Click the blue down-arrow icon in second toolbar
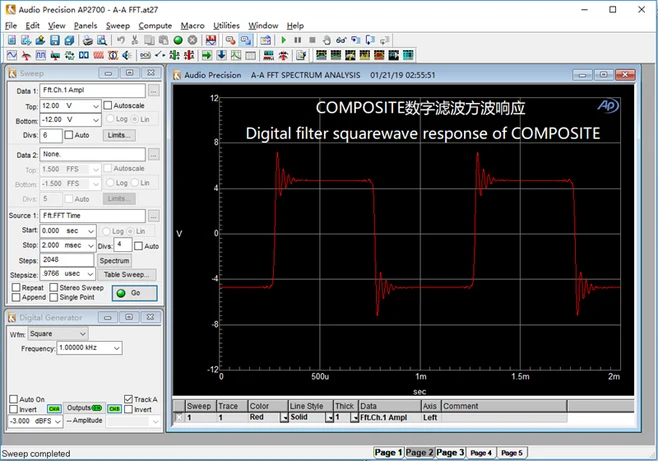658x461 pixels. click(221, 55)
